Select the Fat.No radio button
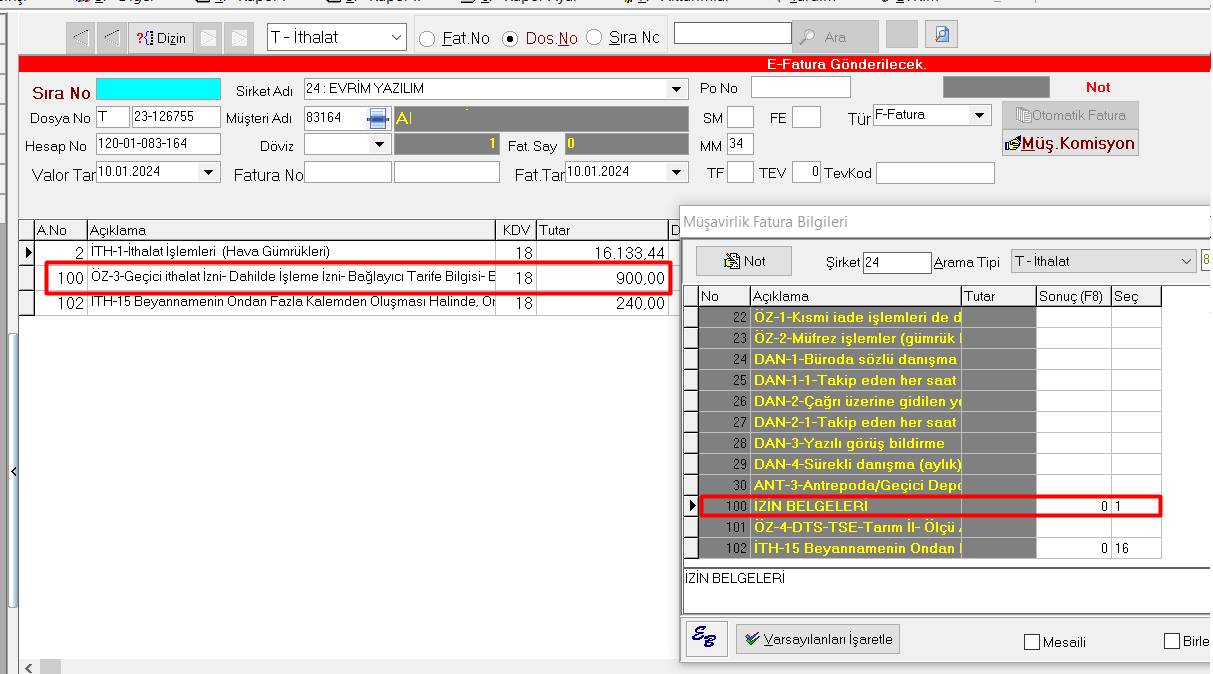Viewport: 1213px width, 674px height. point(427,39)
